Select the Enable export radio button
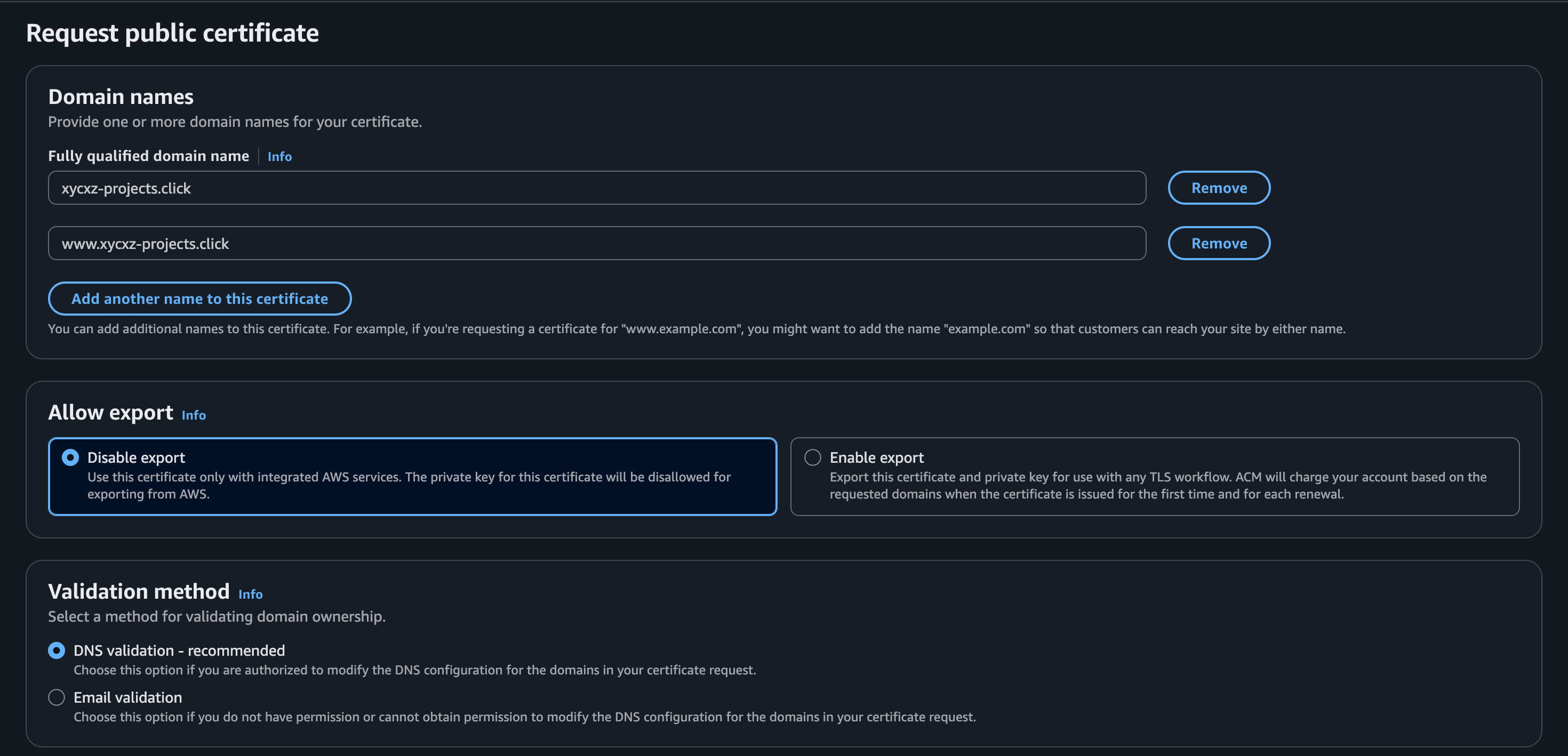The image size is (1568, 756). (x=811, y=456)
